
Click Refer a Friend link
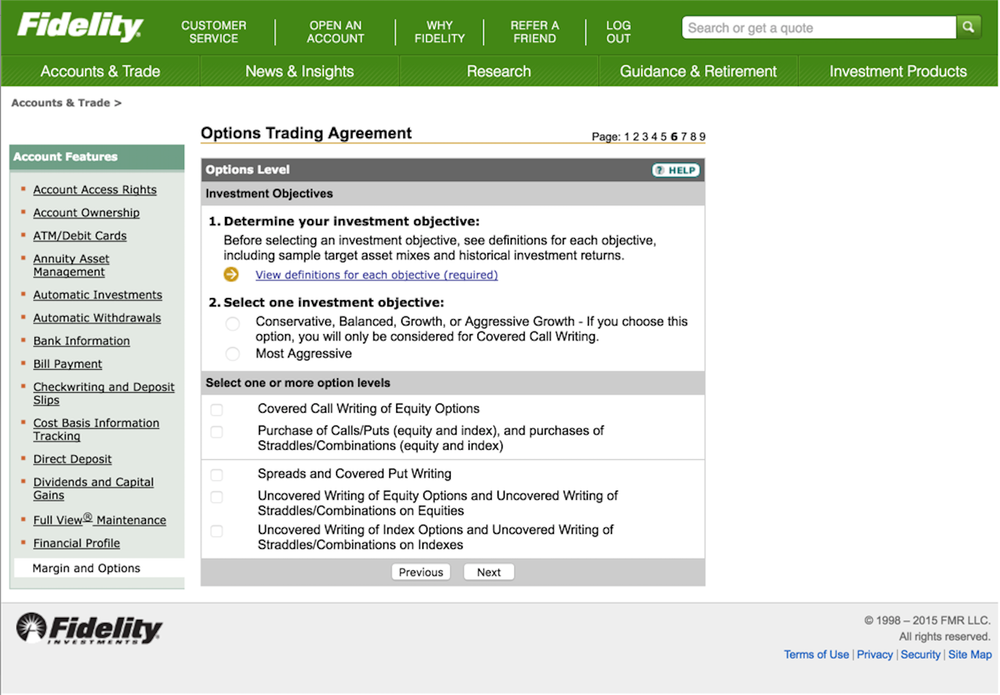[534, 32]
